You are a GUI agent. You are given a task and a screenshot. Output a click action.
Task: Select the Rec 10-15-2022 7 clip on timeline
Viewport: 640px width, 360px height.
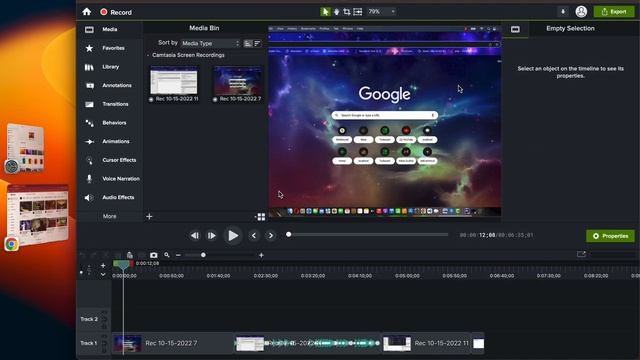(173, 343)
